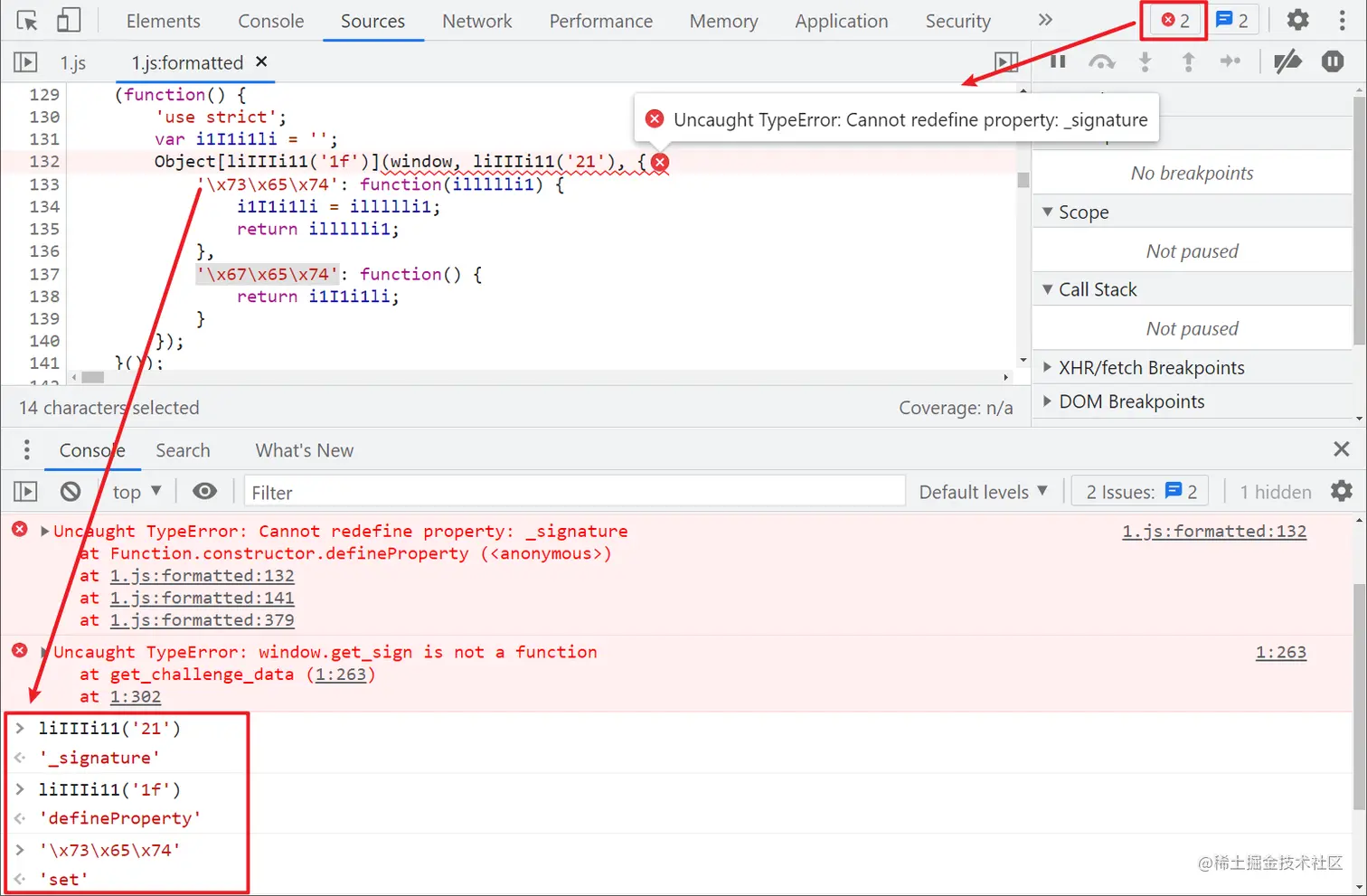Open the 1:263 source link on right
The height and width of the screenshot is (896, 1367).
tap(1280, 652)
